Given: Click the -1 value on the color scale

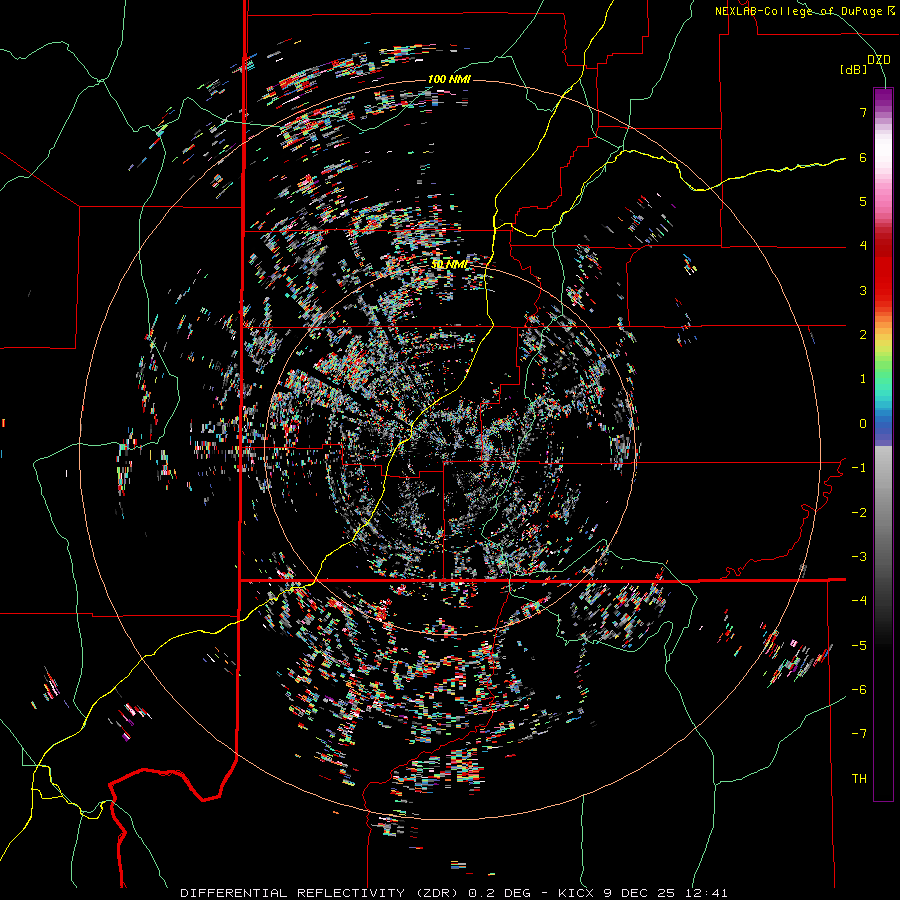Looking at the screenshot, I should [x=859, y=468].
